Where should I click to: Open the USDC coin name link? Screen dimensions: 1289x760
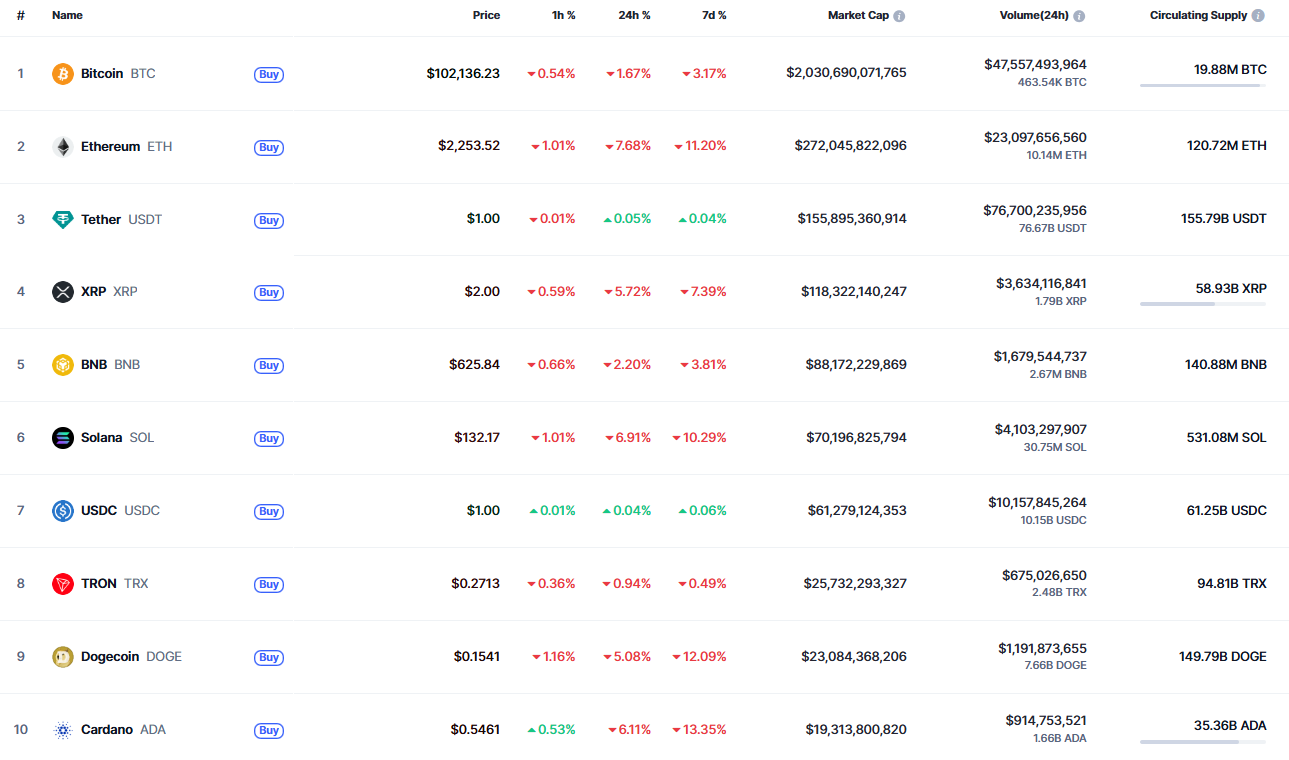tap(99, 511)
